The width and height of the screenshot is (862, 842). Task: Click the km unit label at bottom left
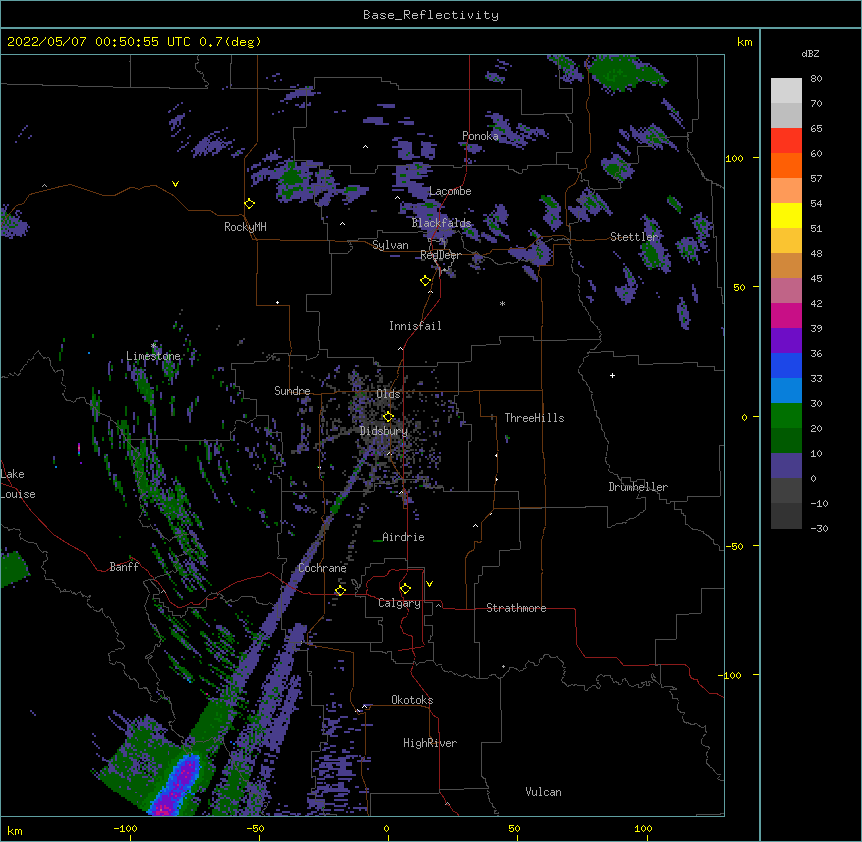[x=15, y=831]
